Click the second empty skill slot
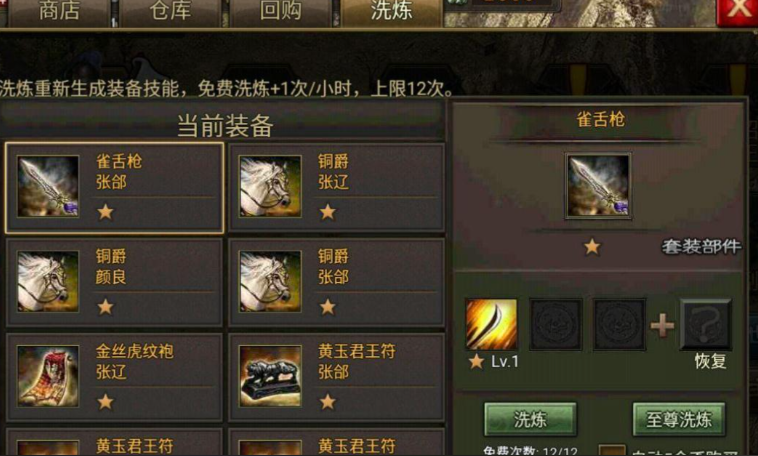Viewport: 758px width, 456px height. (619, 324)
